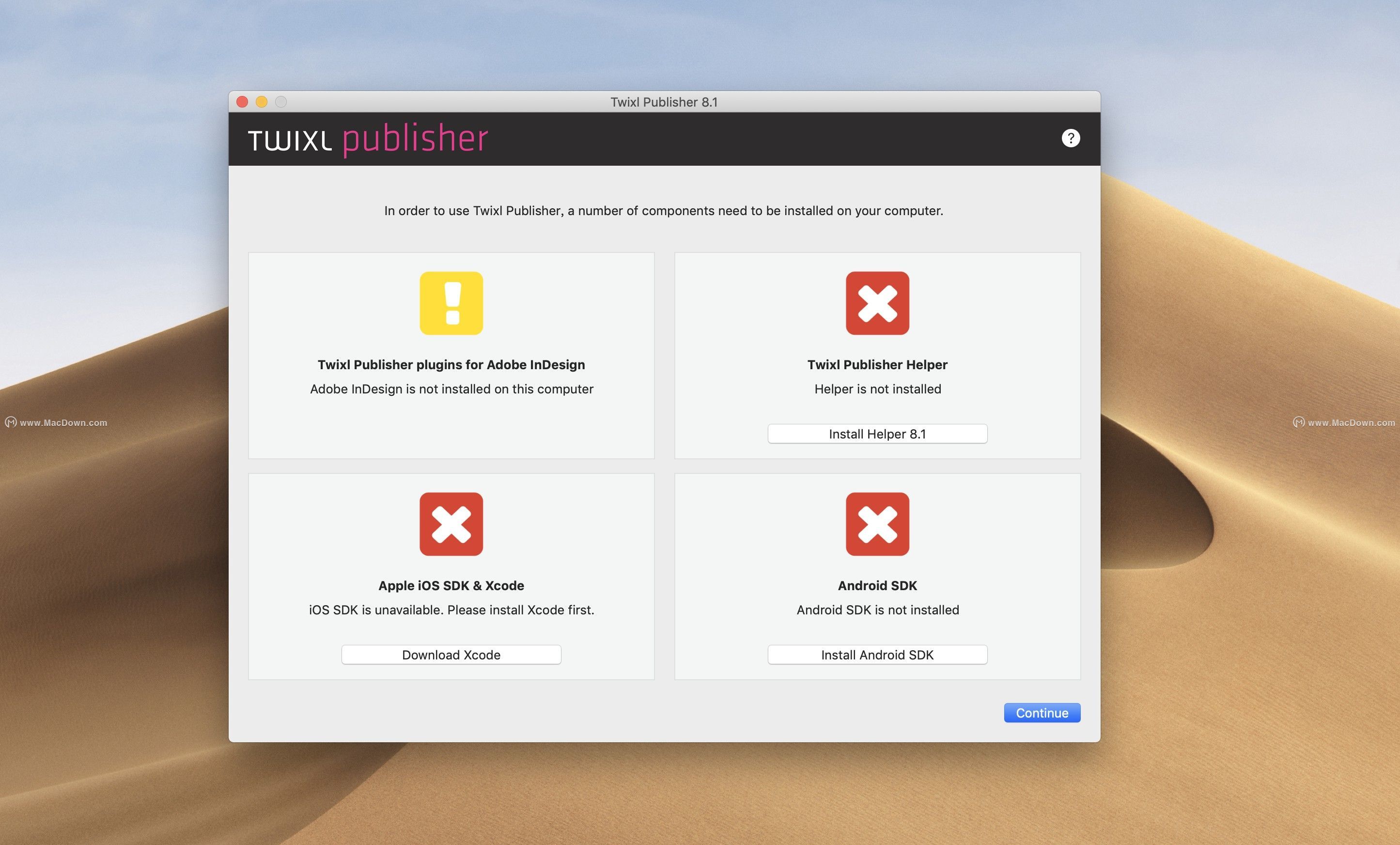
Task: Click the 'Apple iOS SDK & Xcode' heading
Action: 451,586
